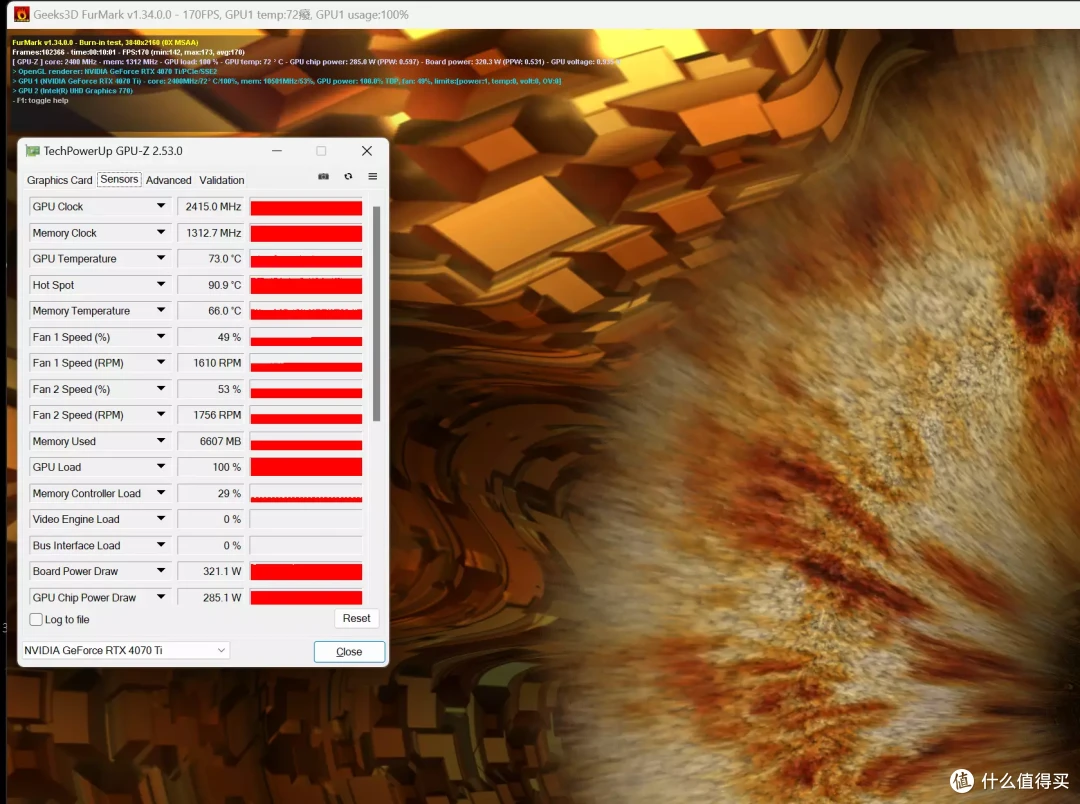This screenshot has width=1080, height=804.
Task: Open the GPU Load sensor dropdown
Action: (x=161, y=467)
